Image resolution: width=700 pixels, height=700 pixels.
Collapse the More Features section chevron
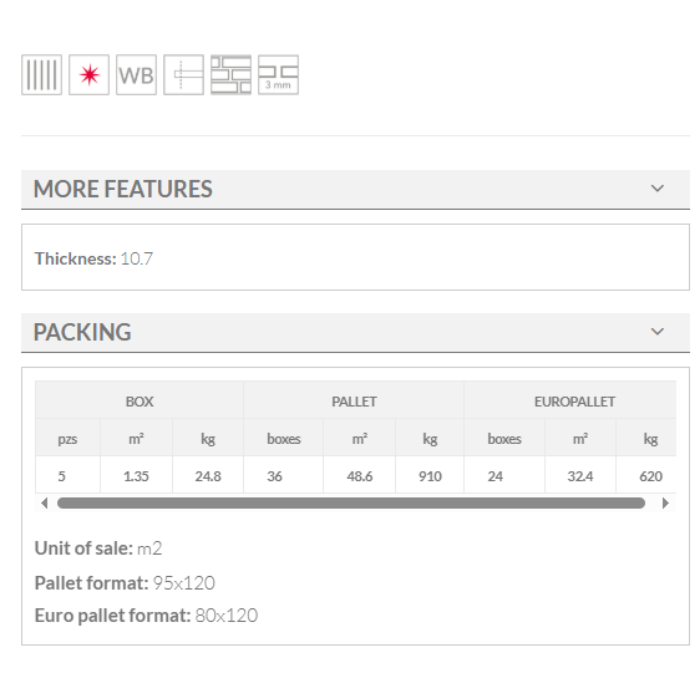click(657, 188)
